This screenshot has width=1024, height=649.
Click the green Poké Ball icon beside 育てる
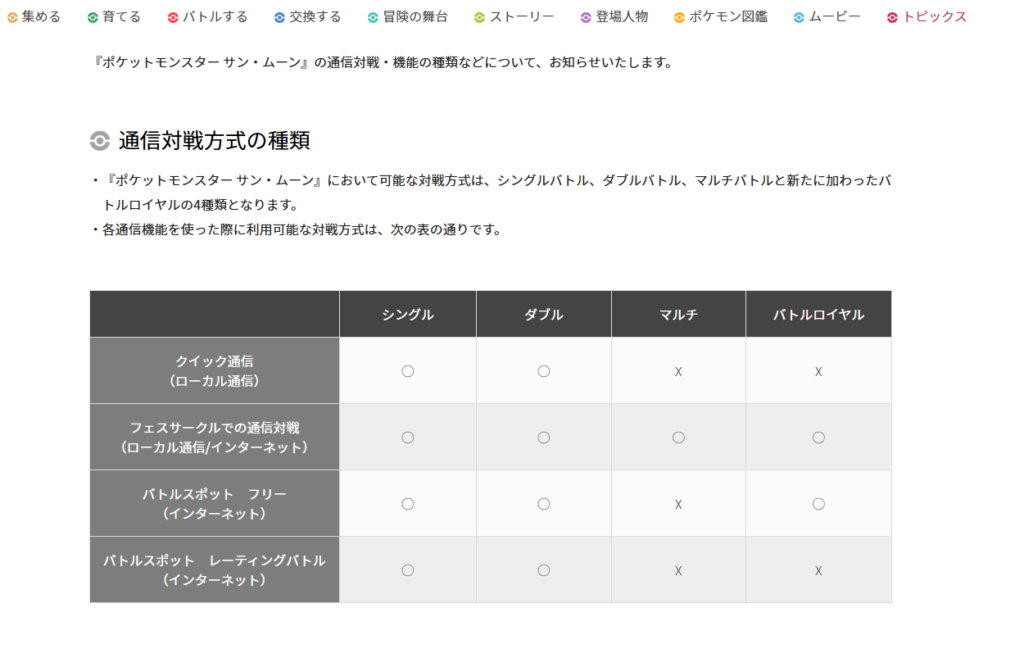click(x=93, y=17)
